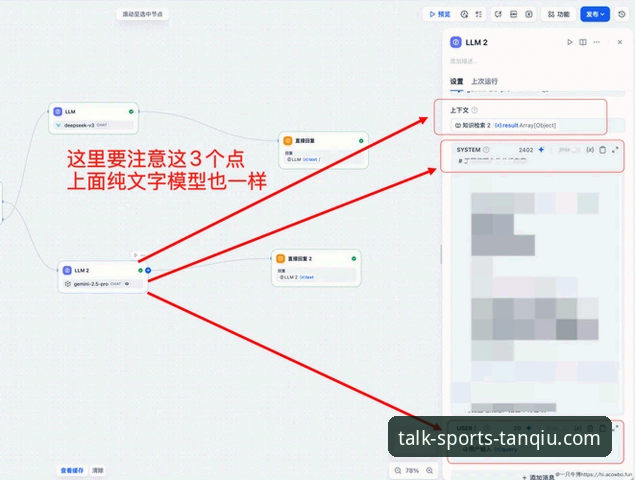Click the purple icon of the LLM node
Image resolution: width=635 pixels, height=480 pixels.
click(58, 111)
